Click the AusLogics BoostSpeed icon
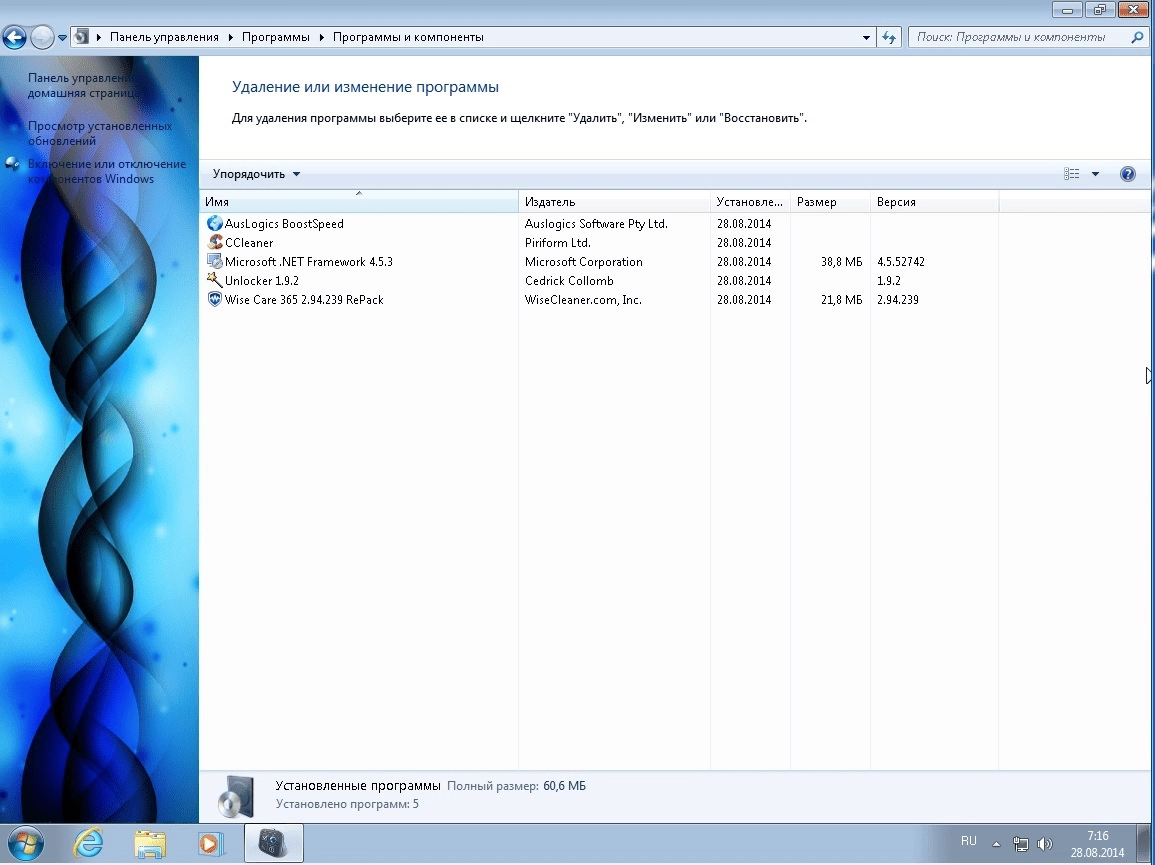The width and height of the screenshot is (1155, 865). click(214, 223)
